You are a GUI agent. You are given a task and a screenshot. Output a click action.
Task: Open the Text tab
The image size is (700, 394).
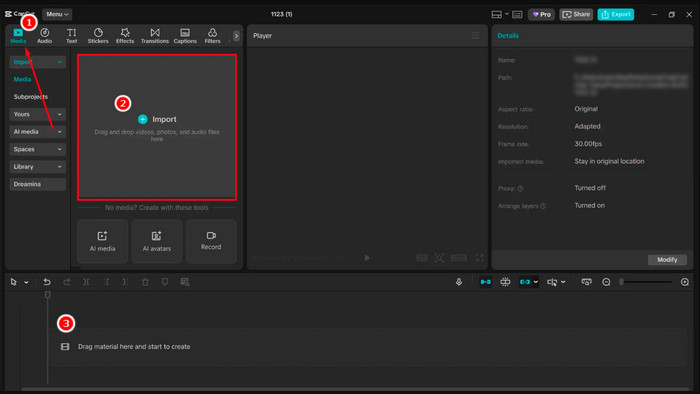(71, 36)
